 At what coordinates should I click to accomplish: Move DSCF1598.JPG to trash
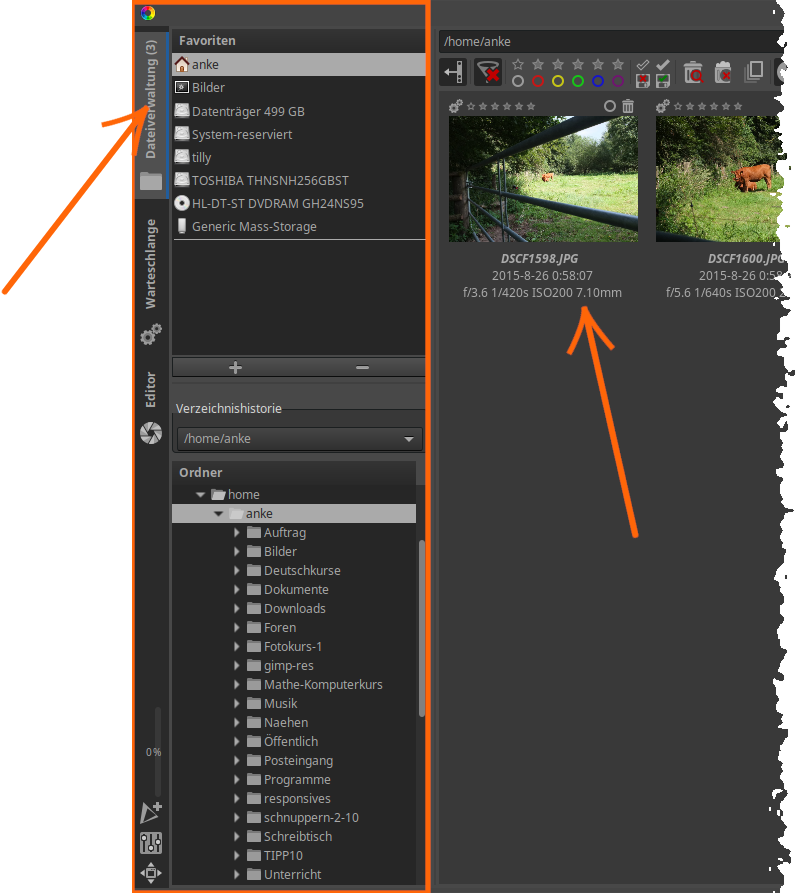coord(627,106)
